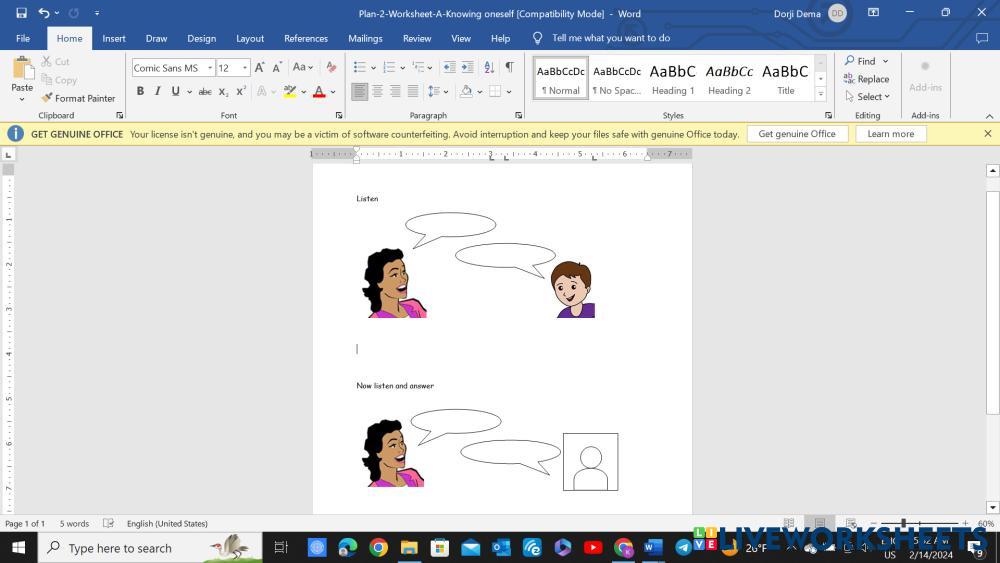
Task: Apply center alignment to the paragraph
Action: [377, 91]
